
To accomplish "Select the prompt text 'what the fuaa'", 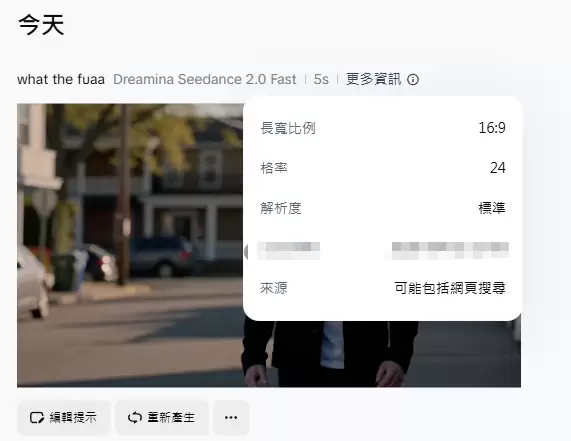I will [61, 79].
